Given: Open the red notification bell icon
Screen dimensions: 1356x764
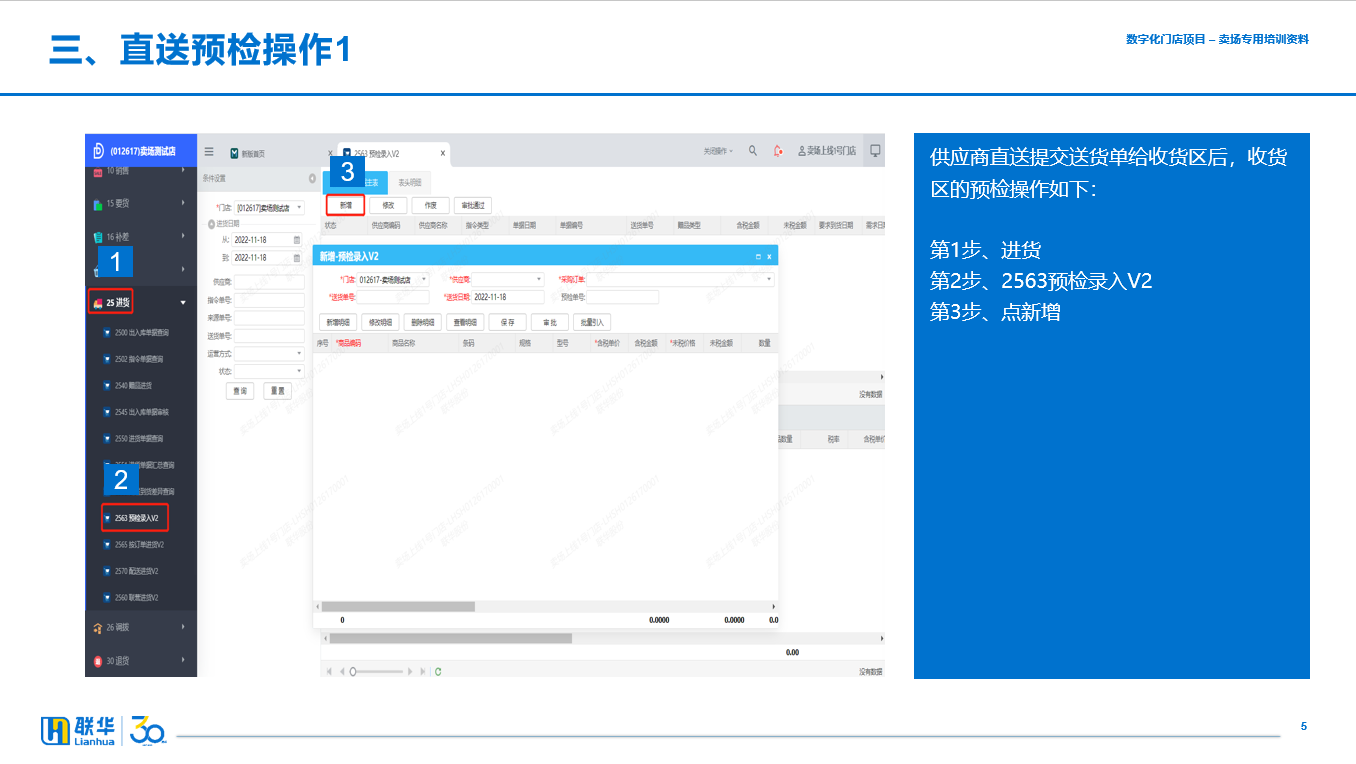Looking at the screenshot, I should coord(778,151).
